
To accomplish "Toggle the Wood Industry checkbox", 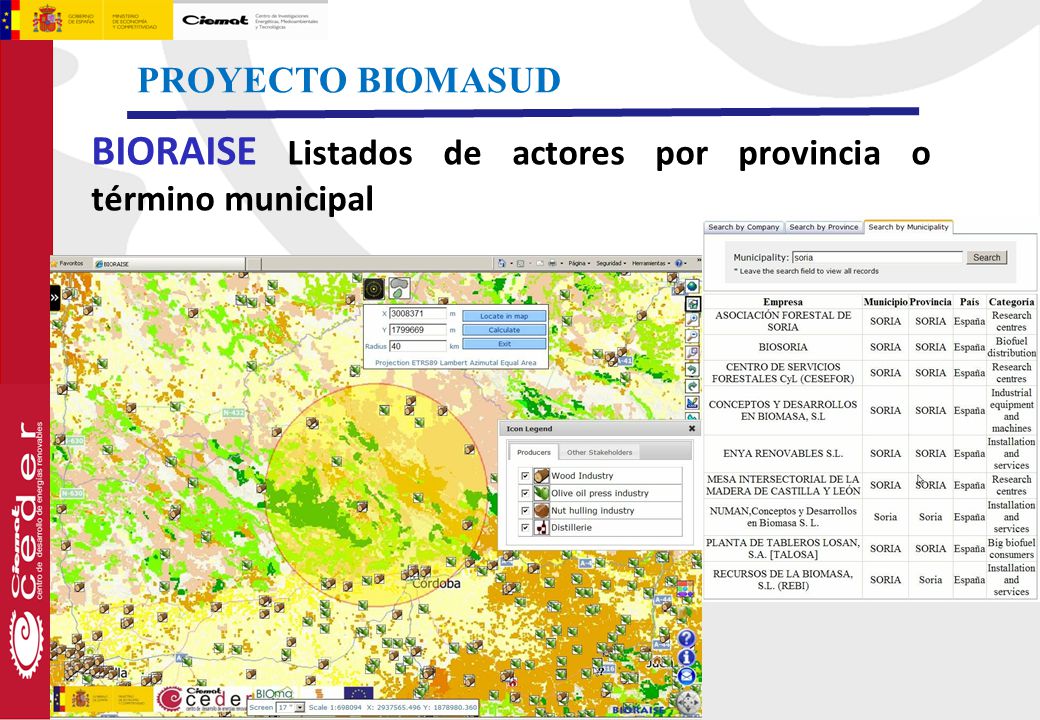I will (525, 476).
